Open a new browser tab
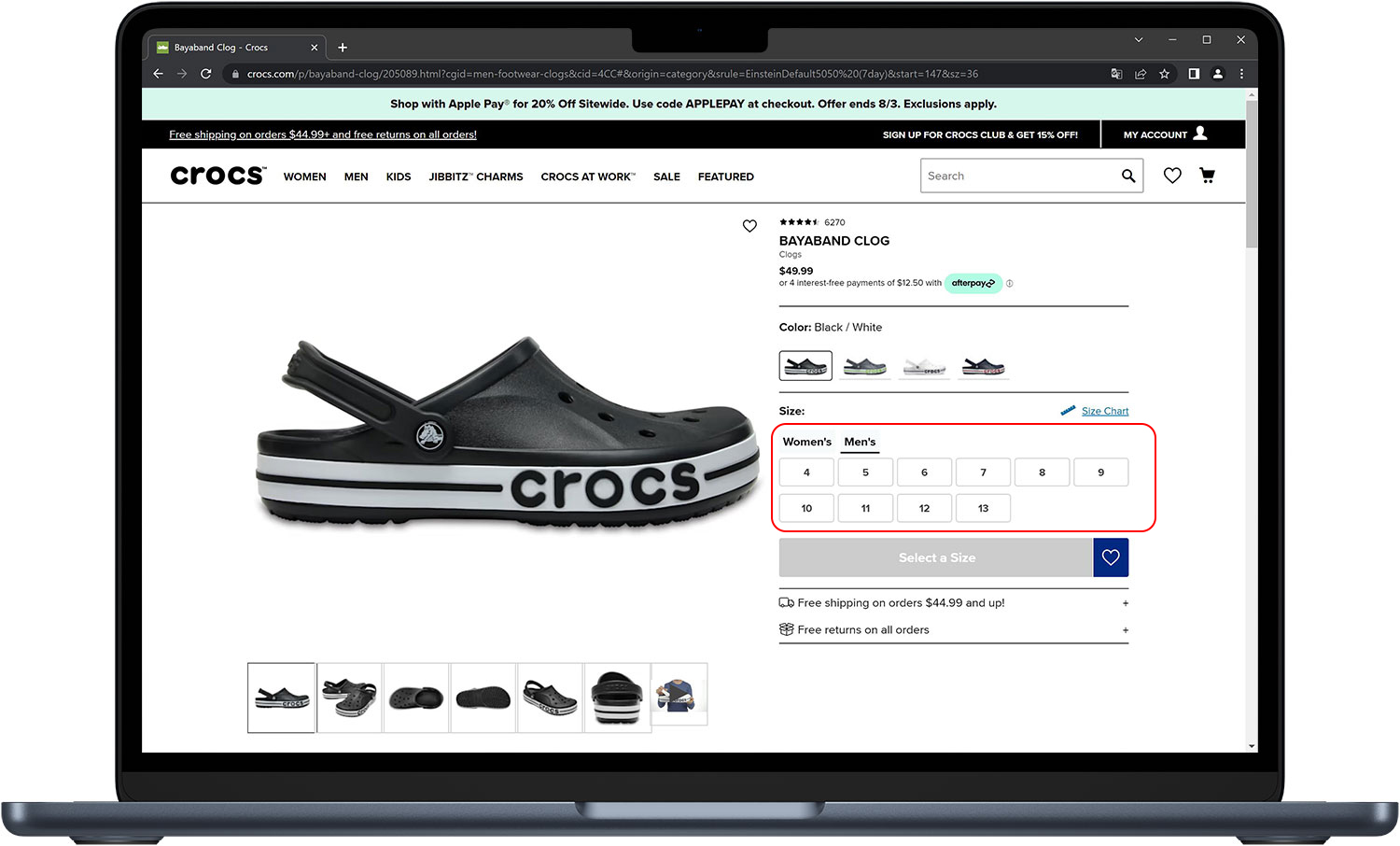This screenshot has width=1400, height=846. coord(343,48)
